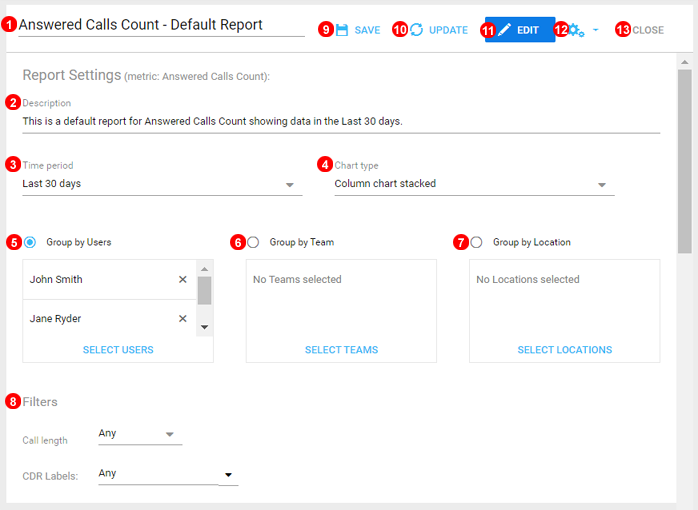Click the users list scrollbar thumb
This screenshot has height=510, width=698.
[204, 291]
